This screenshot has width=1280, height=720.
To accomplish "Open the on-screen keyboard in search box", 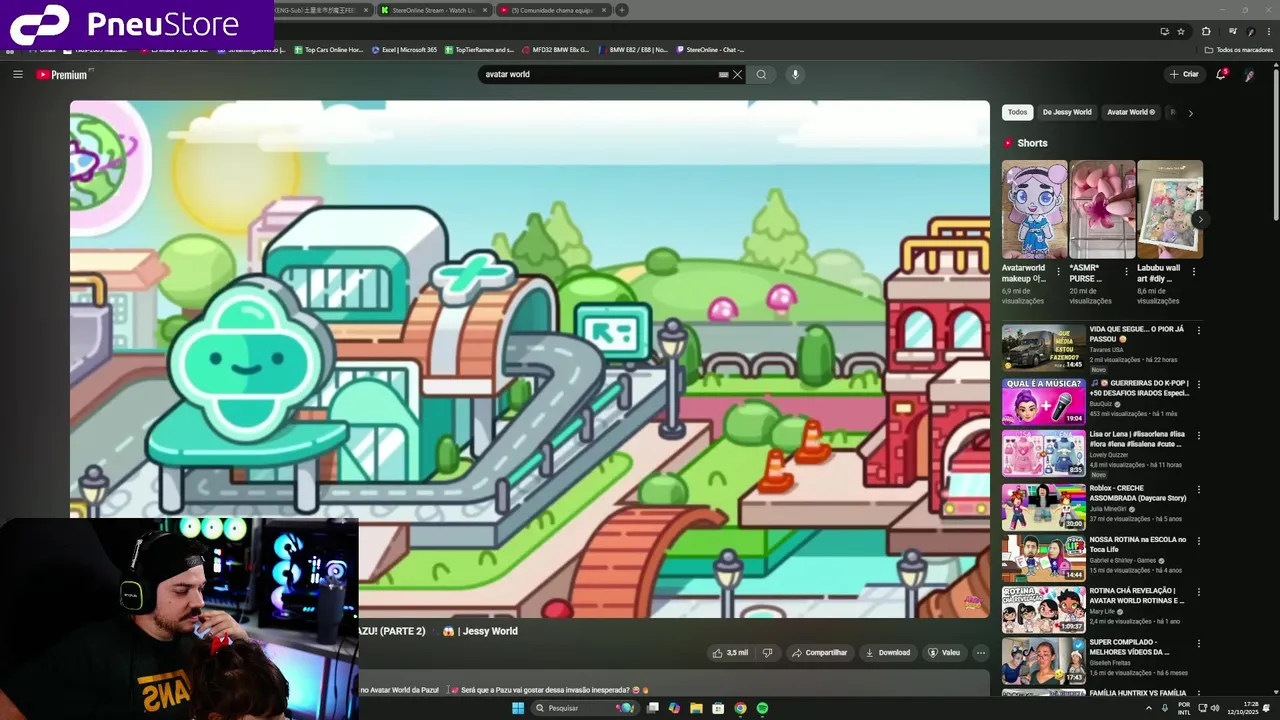I will click(x=723, y=74).
